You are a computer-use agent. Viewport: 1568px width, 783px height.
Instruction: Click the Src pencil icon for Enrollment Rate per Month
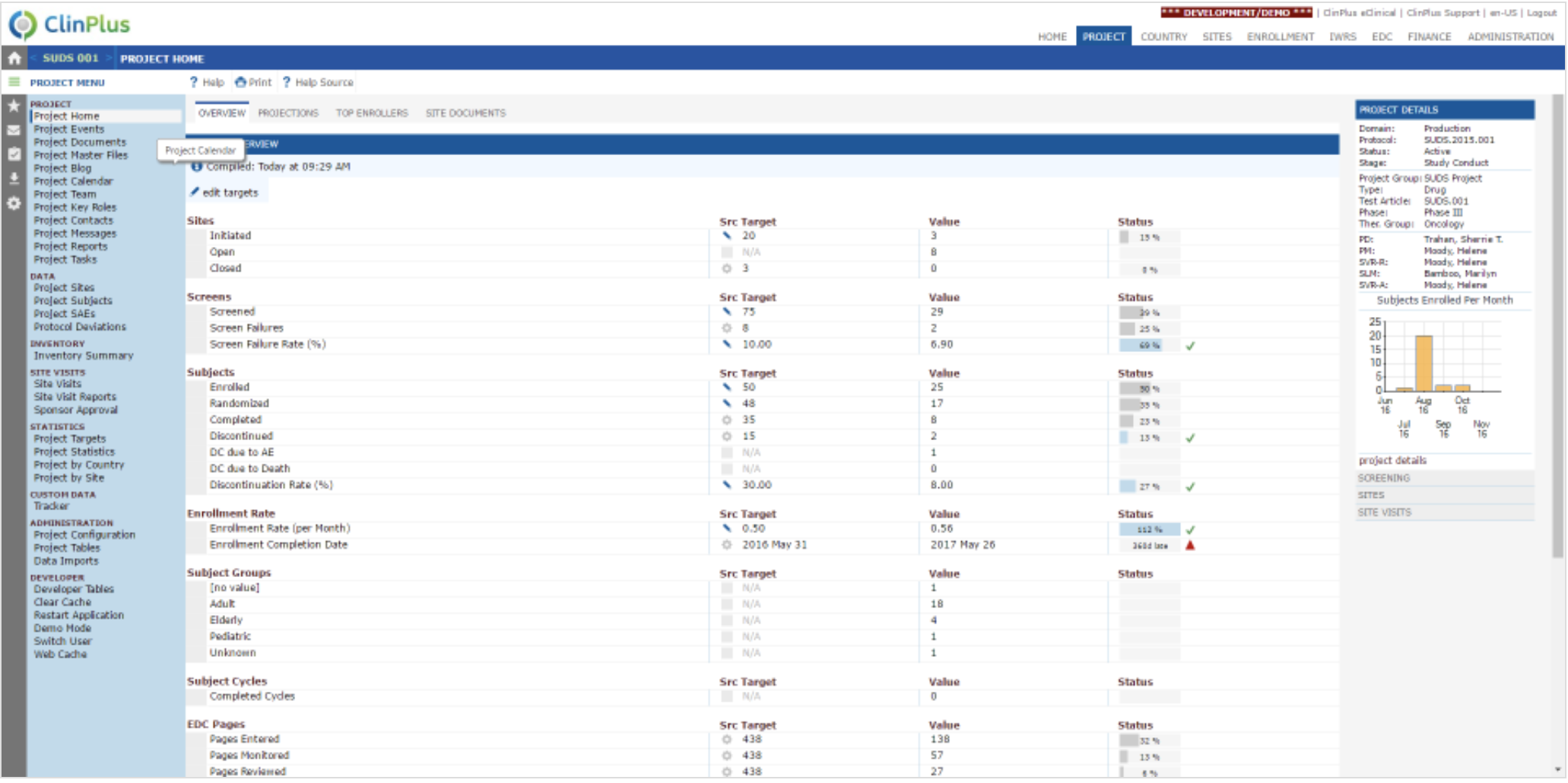pyautogui.click(x=727, y=528)
